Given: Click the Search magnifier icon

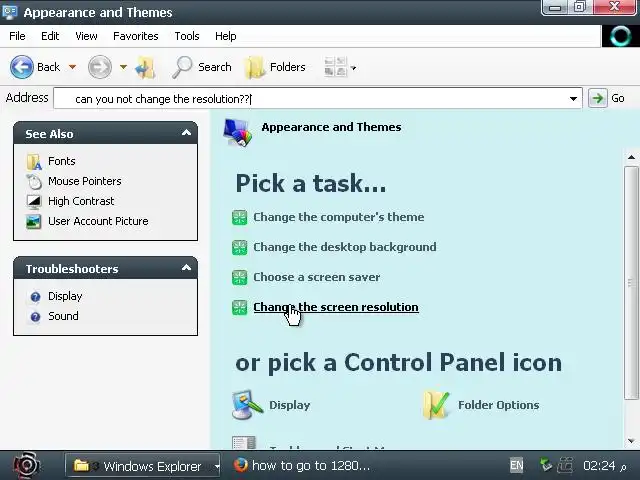Looking at the screenshot, I should point(182,67).
